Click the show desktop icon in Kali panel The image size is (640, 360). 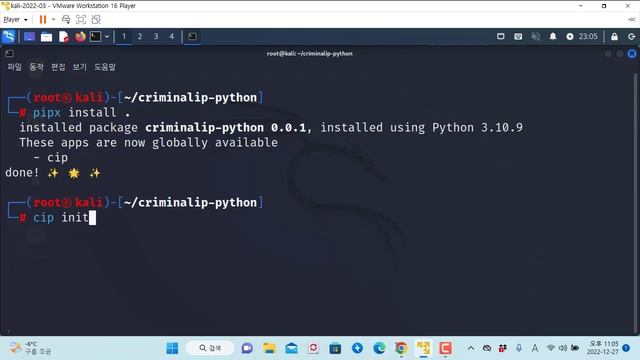pyautogui.click(x=29, y=37)
